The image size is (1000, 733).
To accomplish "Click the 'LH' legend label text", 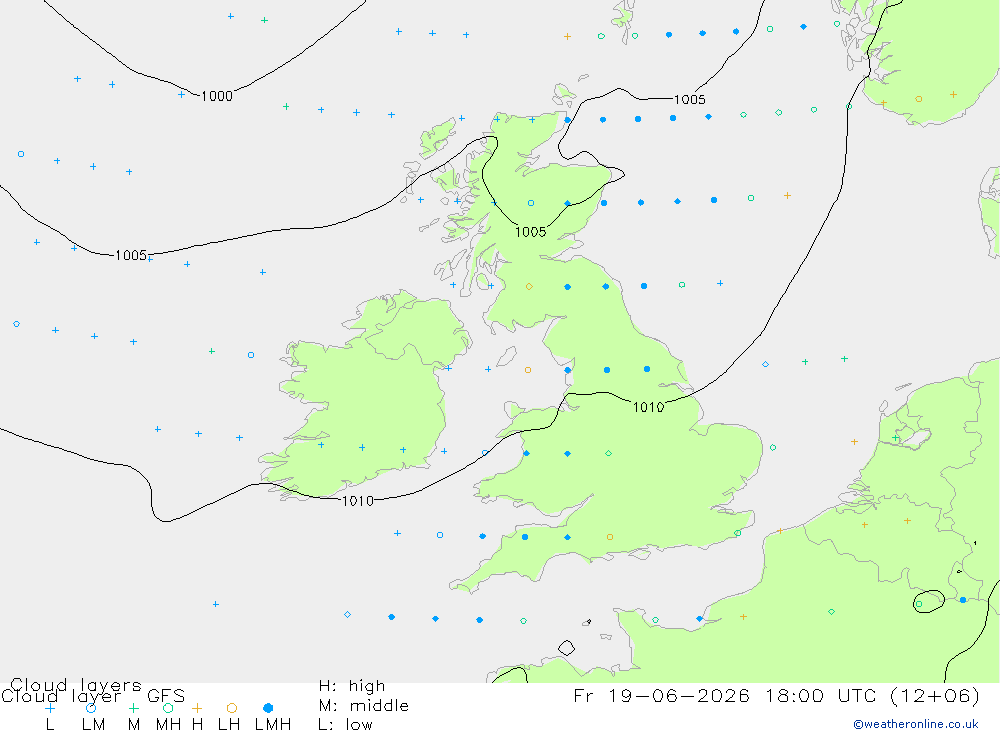I will [x=229, y=725].
